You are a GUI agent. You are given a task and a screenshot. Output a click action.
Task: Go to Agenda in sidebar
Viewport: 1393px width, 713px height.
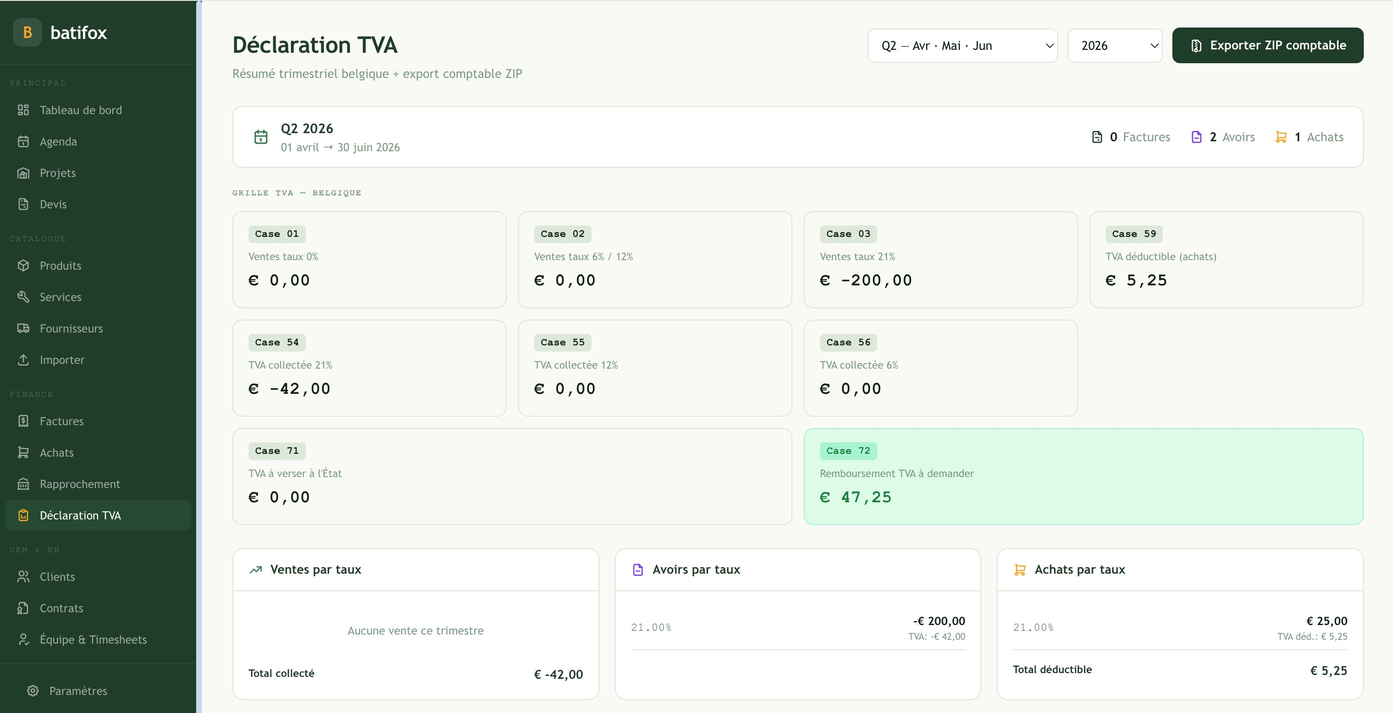pos(98,142)
